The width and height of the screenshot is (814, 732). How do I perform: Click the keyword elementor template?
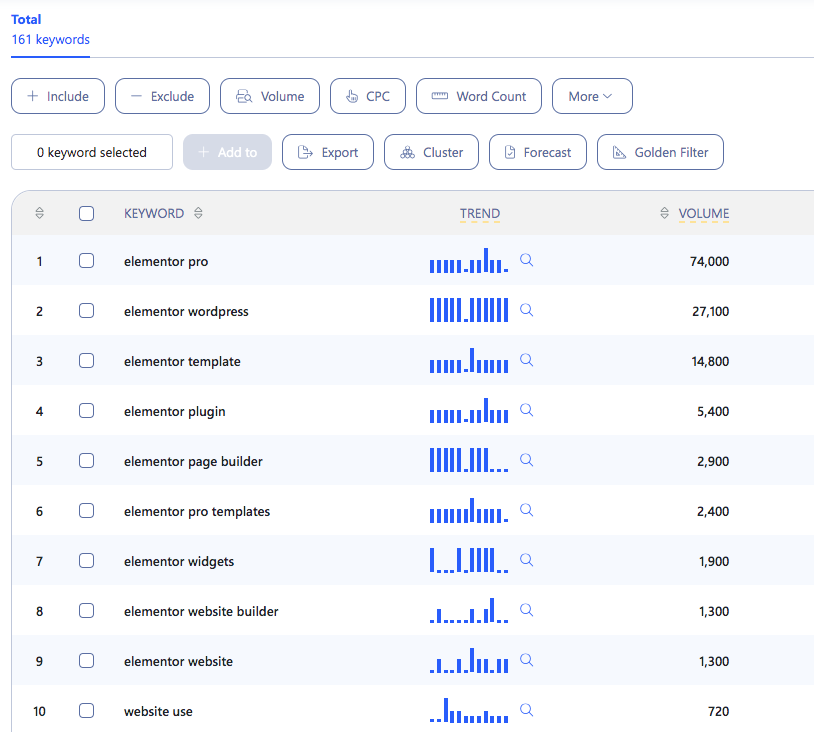click(182, 361)
